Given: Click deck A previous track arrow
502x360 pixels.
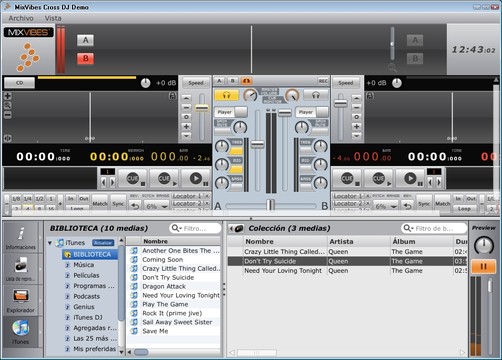Looking at the screenshot, I should tap(103, 182).
